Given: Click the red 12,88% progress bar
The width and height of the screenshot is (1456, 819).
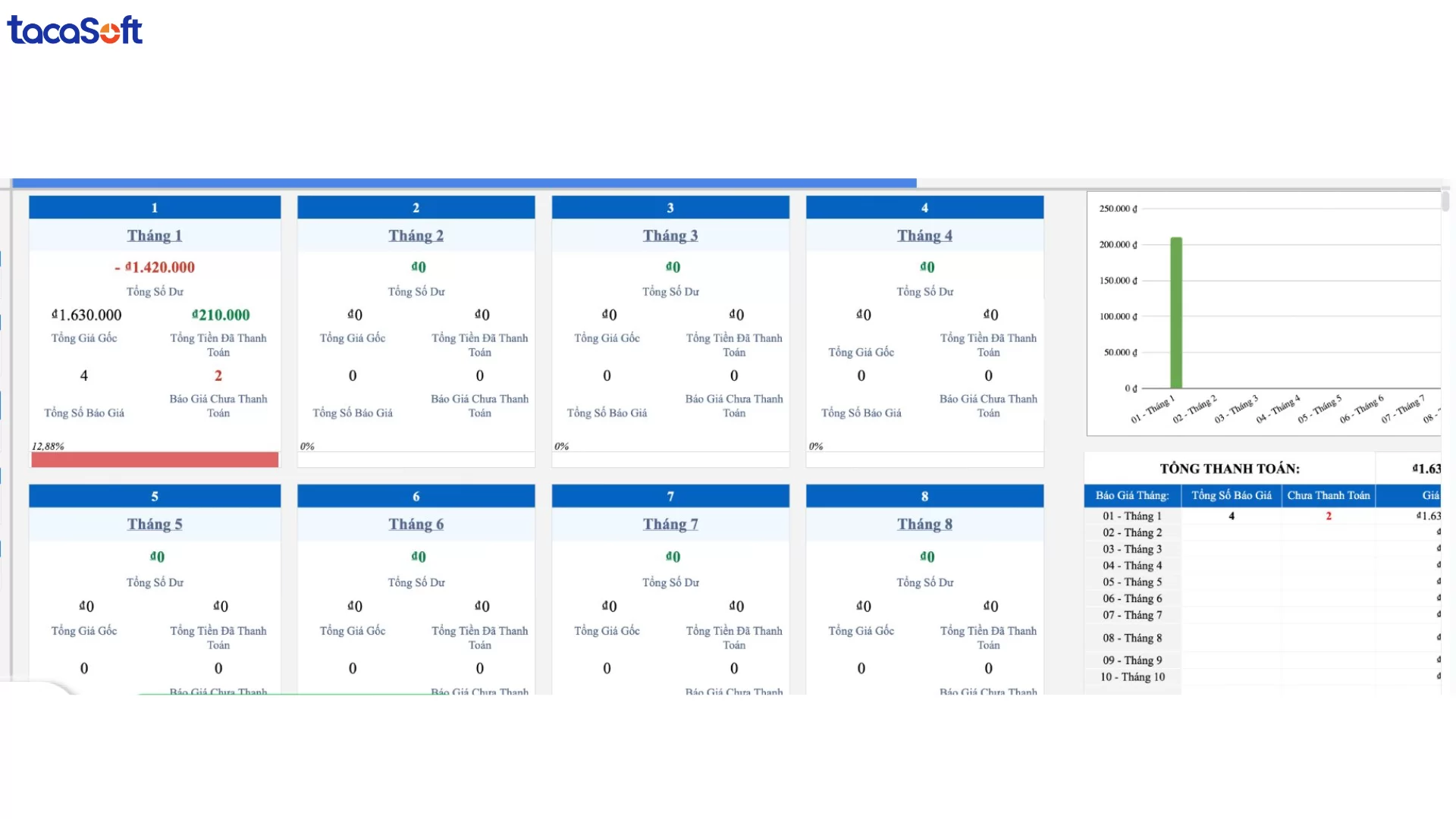Looking at the screenshot, I should click(x=155, y=460).
